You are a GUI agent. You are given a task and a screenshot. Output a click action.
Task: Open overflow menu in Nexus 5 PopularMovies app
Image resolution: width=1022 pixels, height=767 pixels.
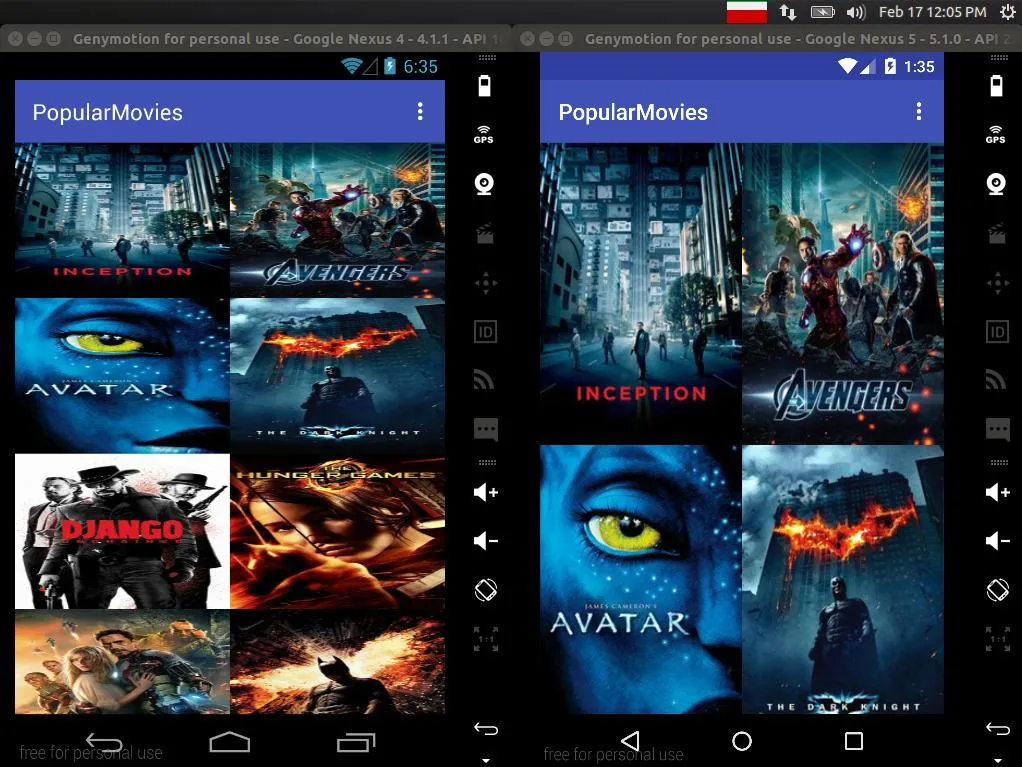click(x=919, y=111)
